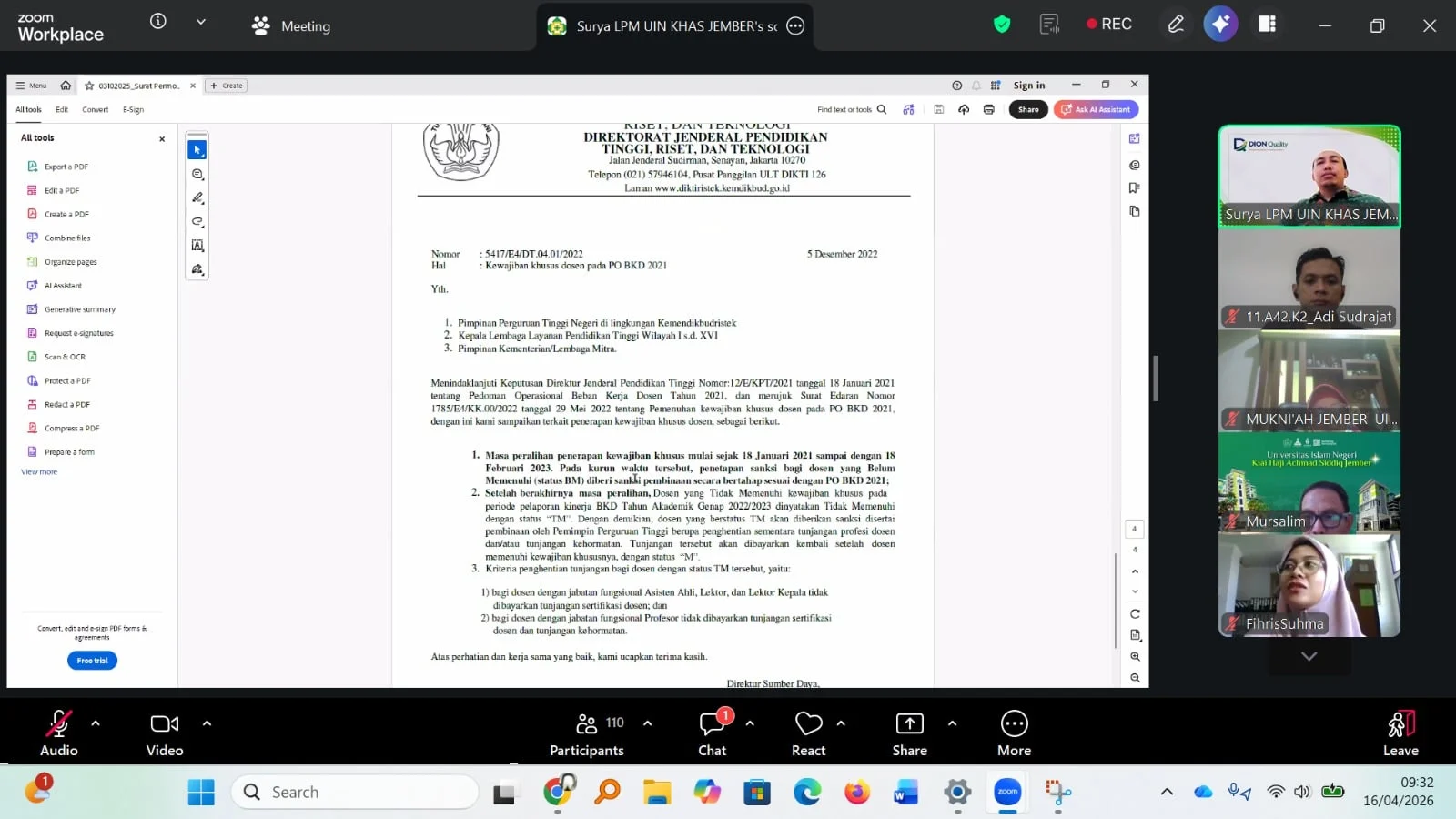
Task: Expand audio settings arrow next to Audio
Action: click(96, 723)
